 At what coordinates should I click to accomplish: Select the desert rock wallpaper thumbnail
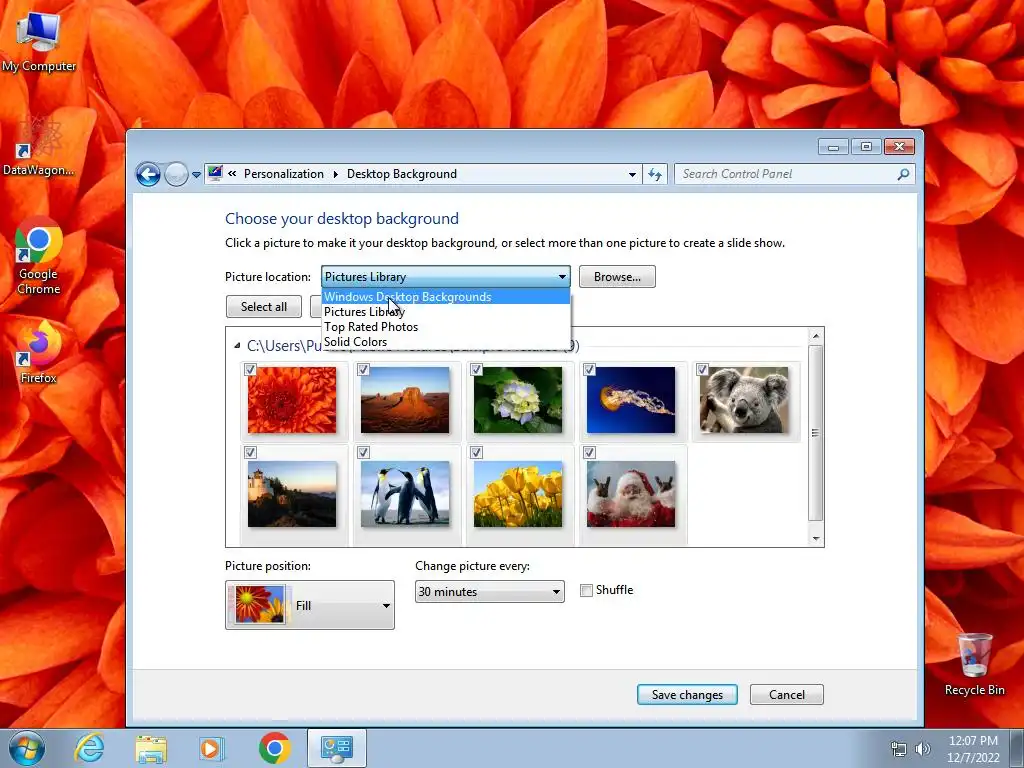[405, 400]
